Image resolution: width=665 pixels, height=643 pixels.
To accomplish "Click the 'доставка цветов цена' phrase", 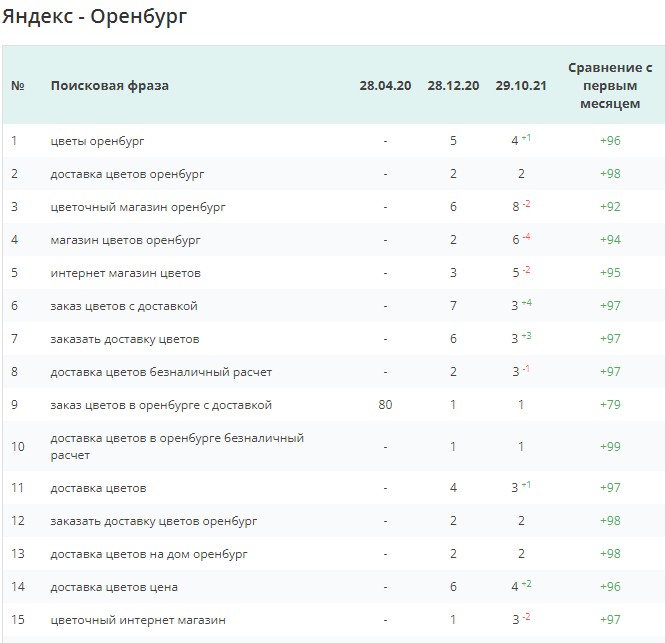I will (x=114, y=587).
